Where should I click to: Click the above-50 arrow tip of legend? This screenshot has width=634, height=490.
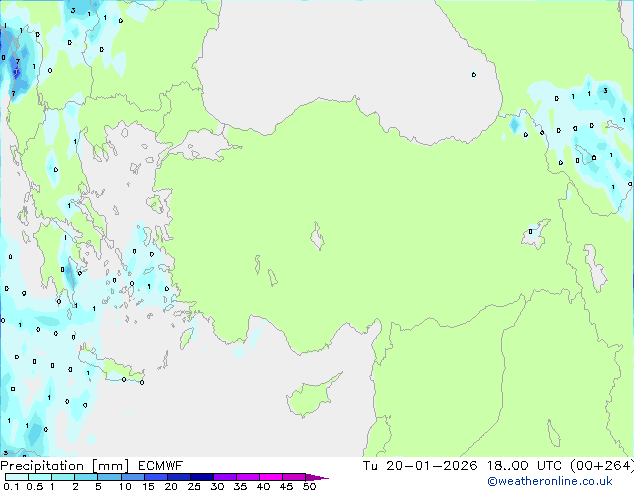coord(317,477)
